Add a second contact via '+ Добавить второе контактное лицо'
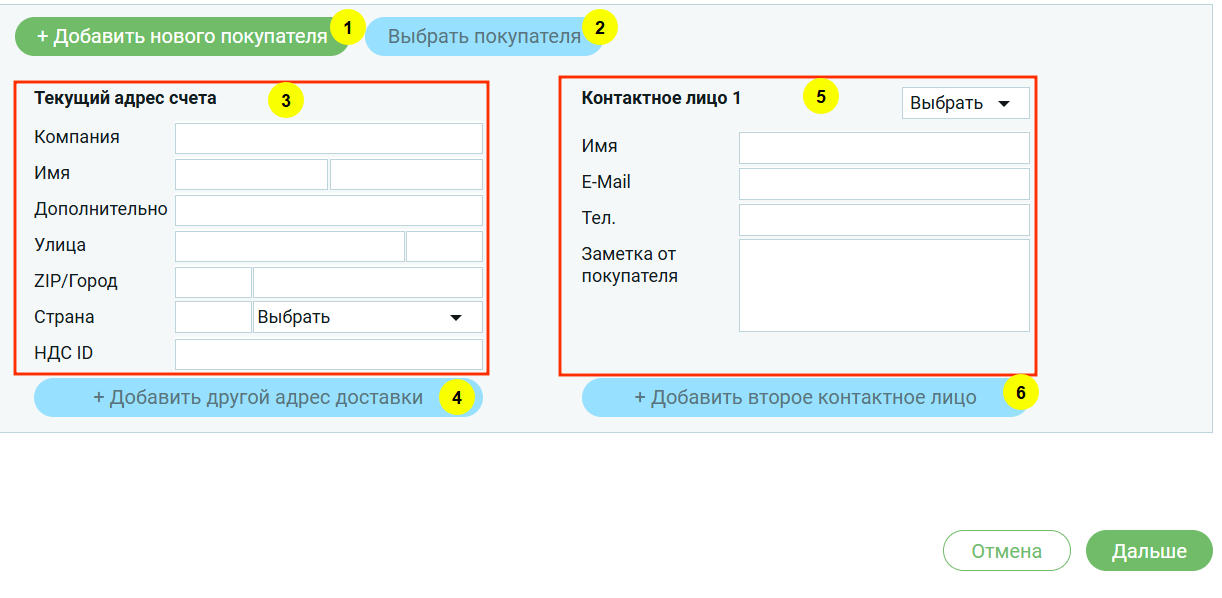This screenshot has width=1222, height=598. [x=804, y=397]
